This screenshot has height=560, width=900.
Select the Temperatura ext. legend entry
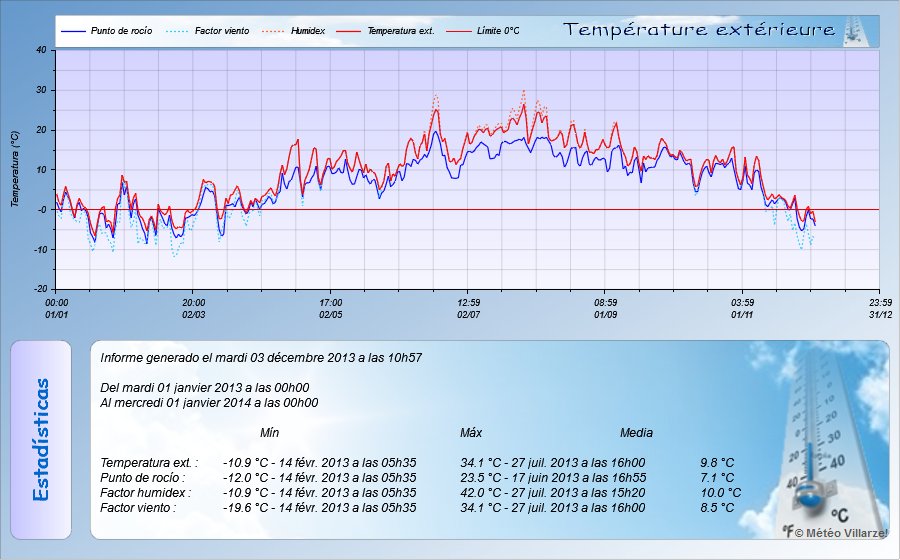[399, 32]
